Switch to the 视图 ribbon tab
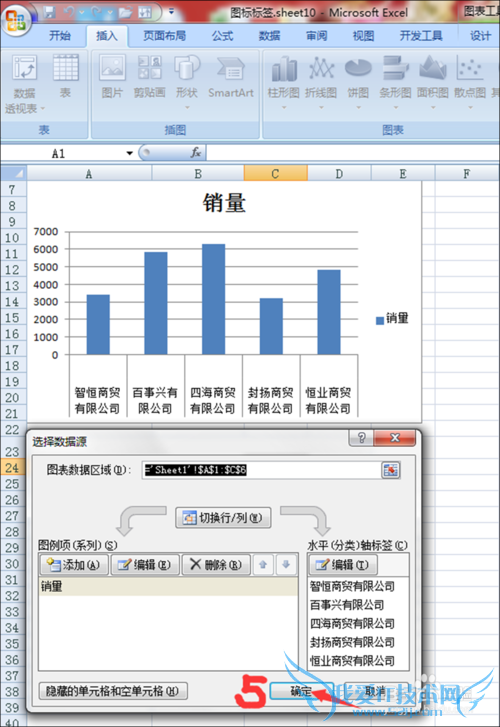Viewport: 500px width, 727px height. 363,36
